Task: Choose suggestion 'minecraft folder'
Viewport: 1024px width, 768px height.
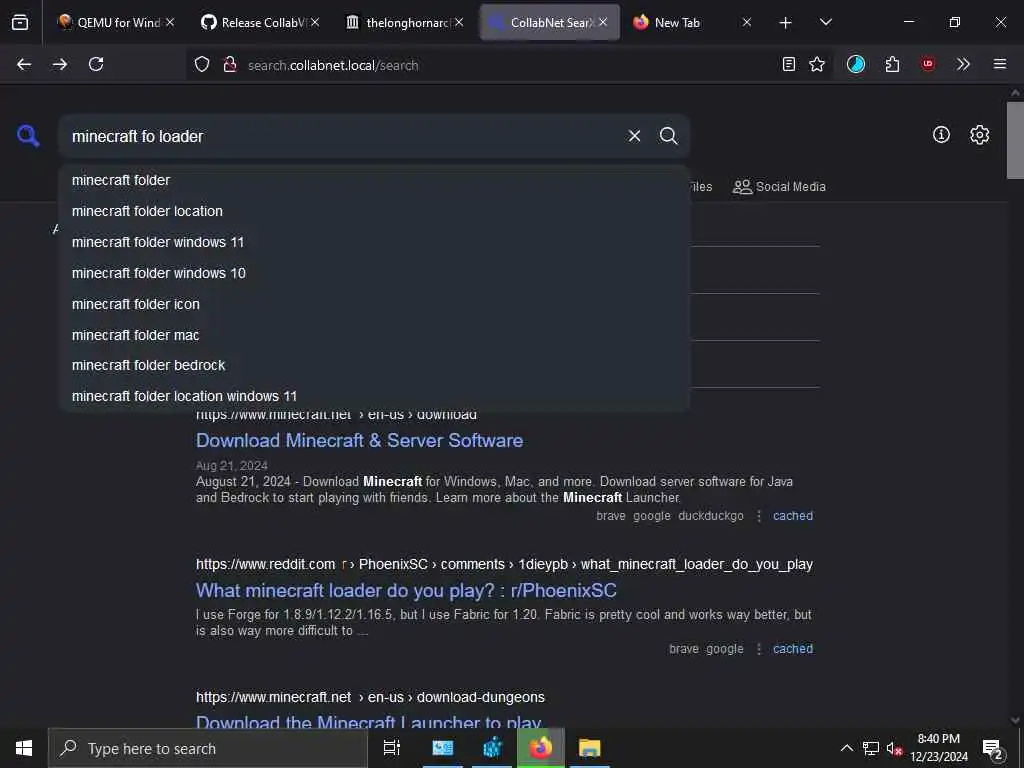Action: click(374, 180)
